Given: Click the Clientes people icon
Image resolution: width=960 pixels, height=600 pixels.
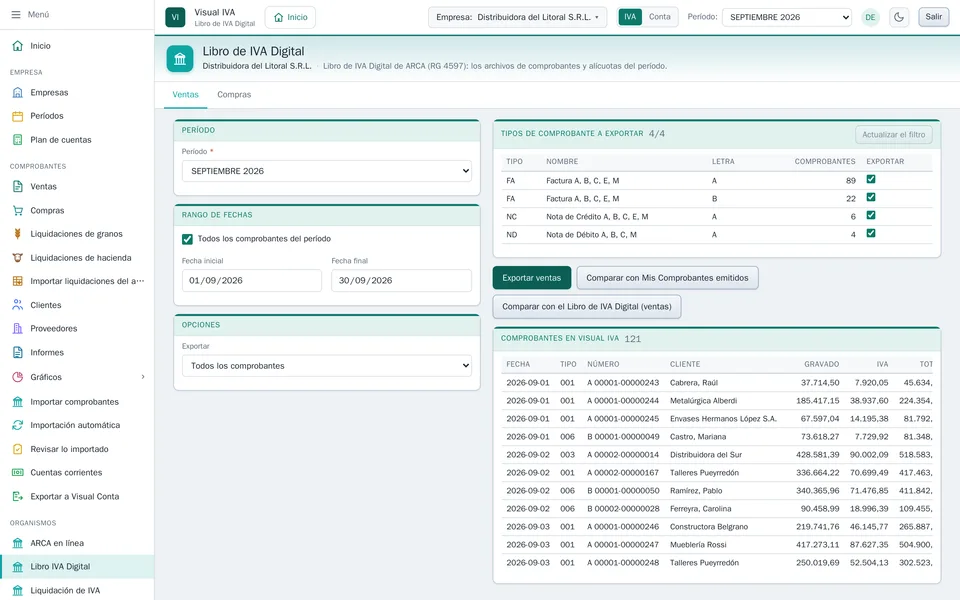Looking at the screenshot, I should pyautogui.click(x=18, y=305).
